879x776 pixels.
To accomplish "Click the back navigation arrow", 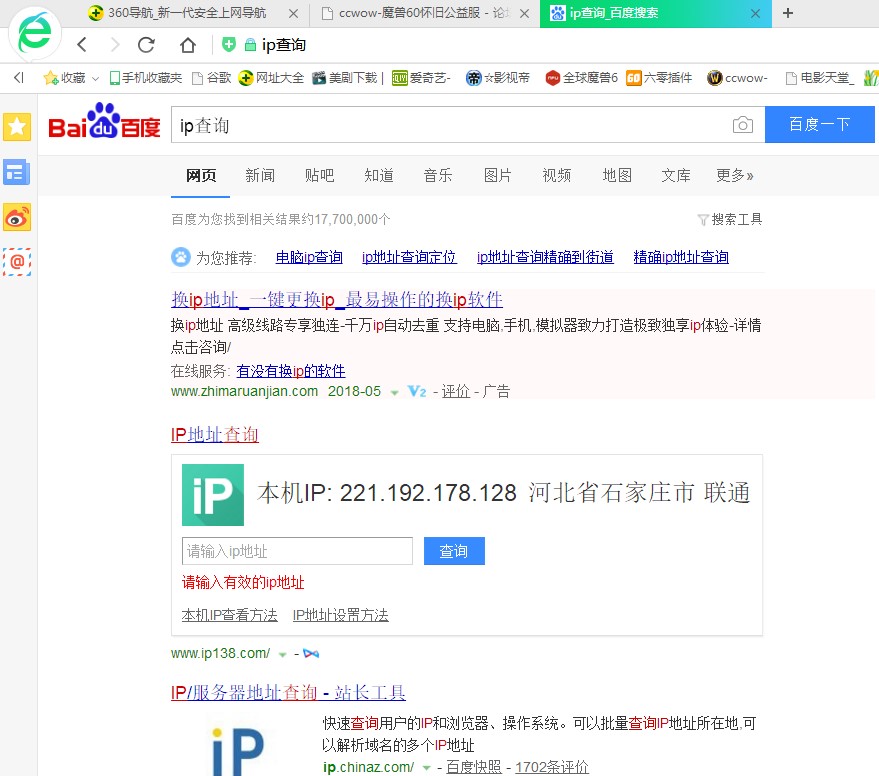I will point(81,44).
